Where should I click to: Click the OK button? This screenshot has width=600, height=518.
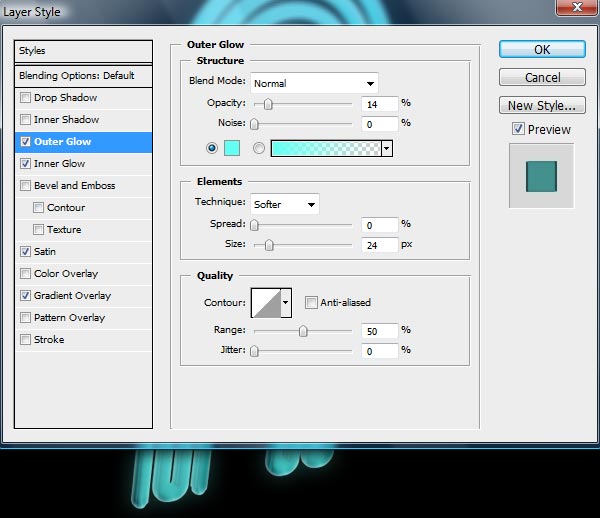[x=542, y=49]
